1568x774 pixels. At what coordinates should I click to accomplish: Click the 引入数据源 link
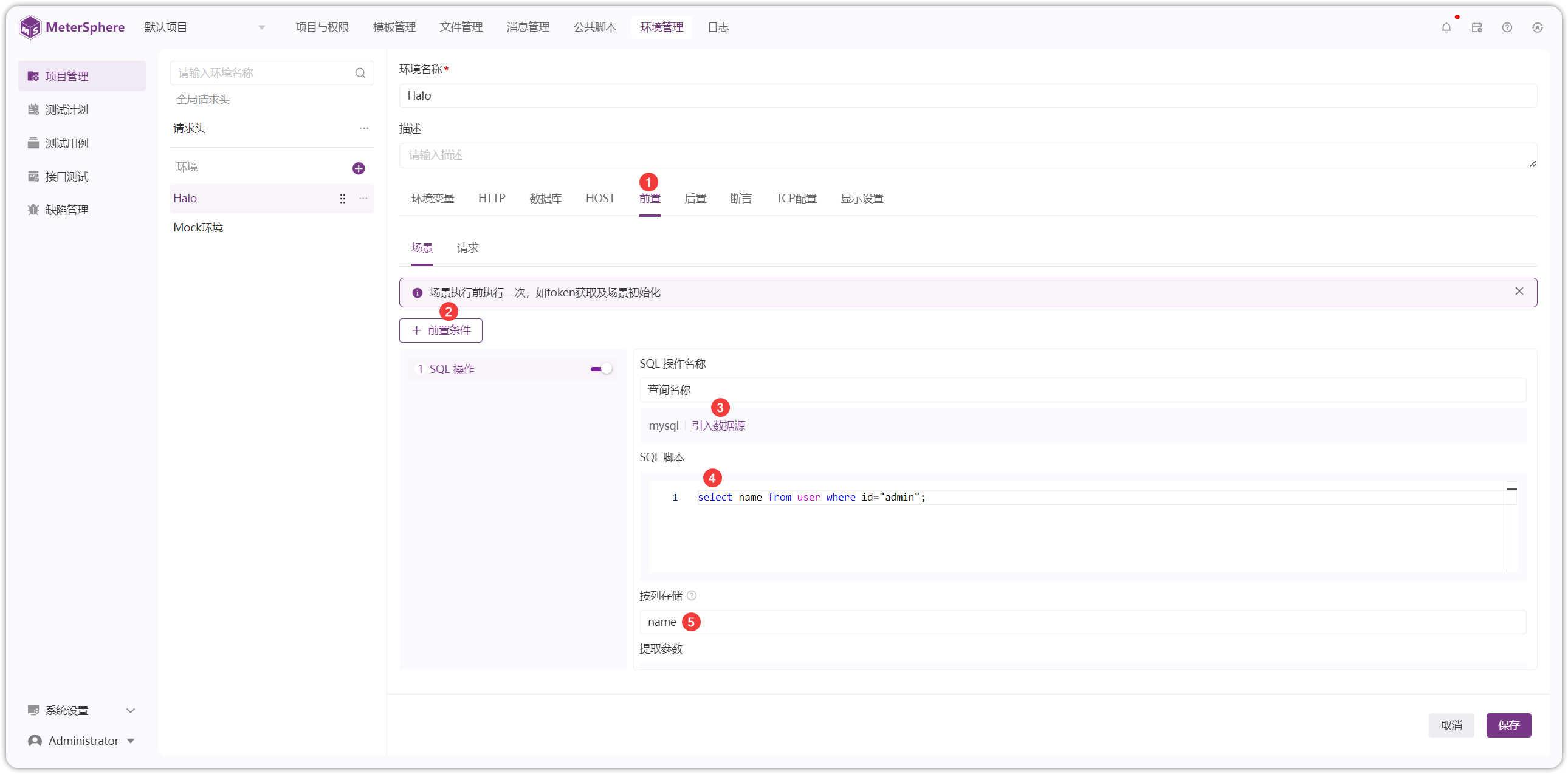coord(718,426)
